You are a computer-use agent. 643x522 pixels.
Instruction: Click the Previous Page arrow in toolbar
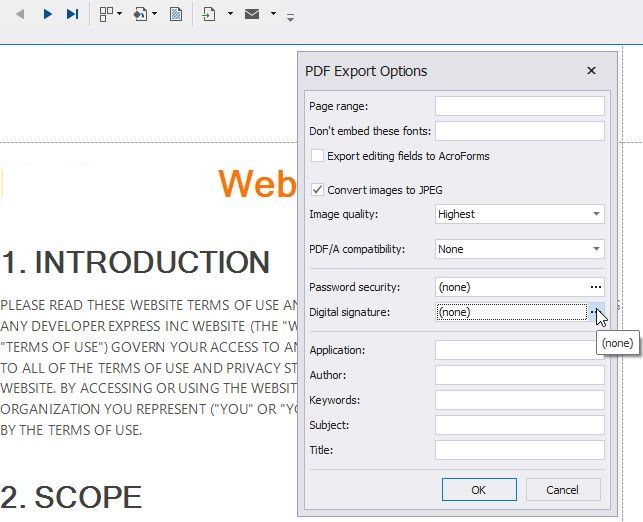pyautogui.click(x=20, y=15)
